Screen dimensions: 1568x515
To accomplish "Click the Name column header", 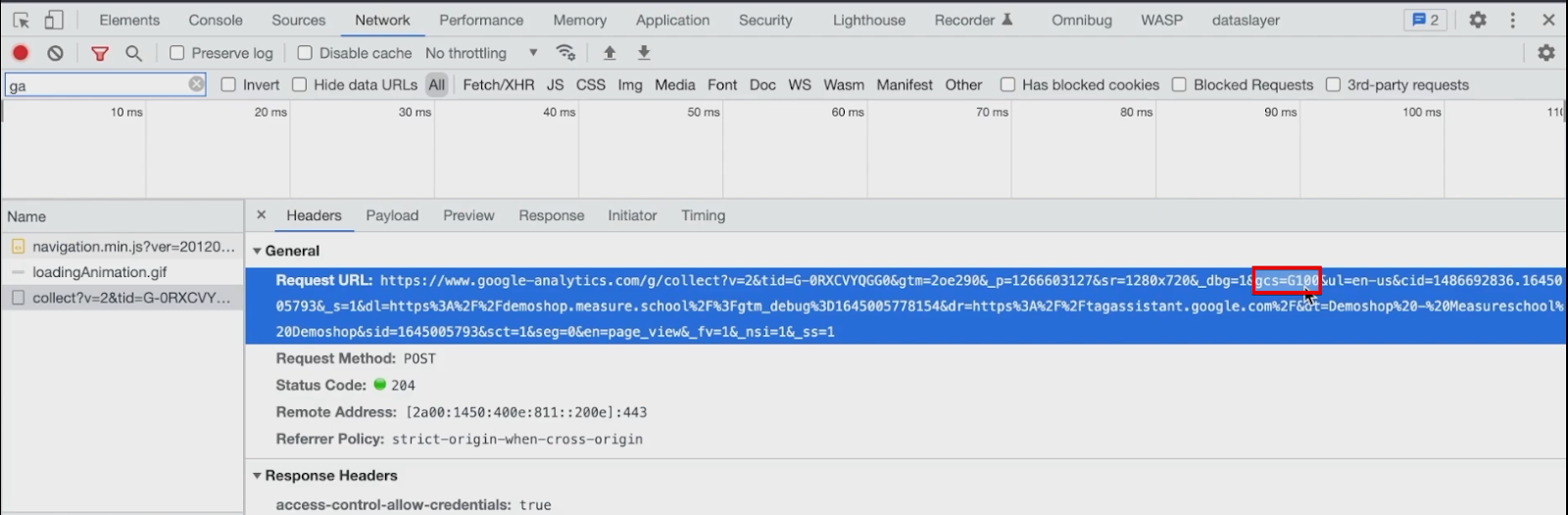I will [x=122, y=216].
